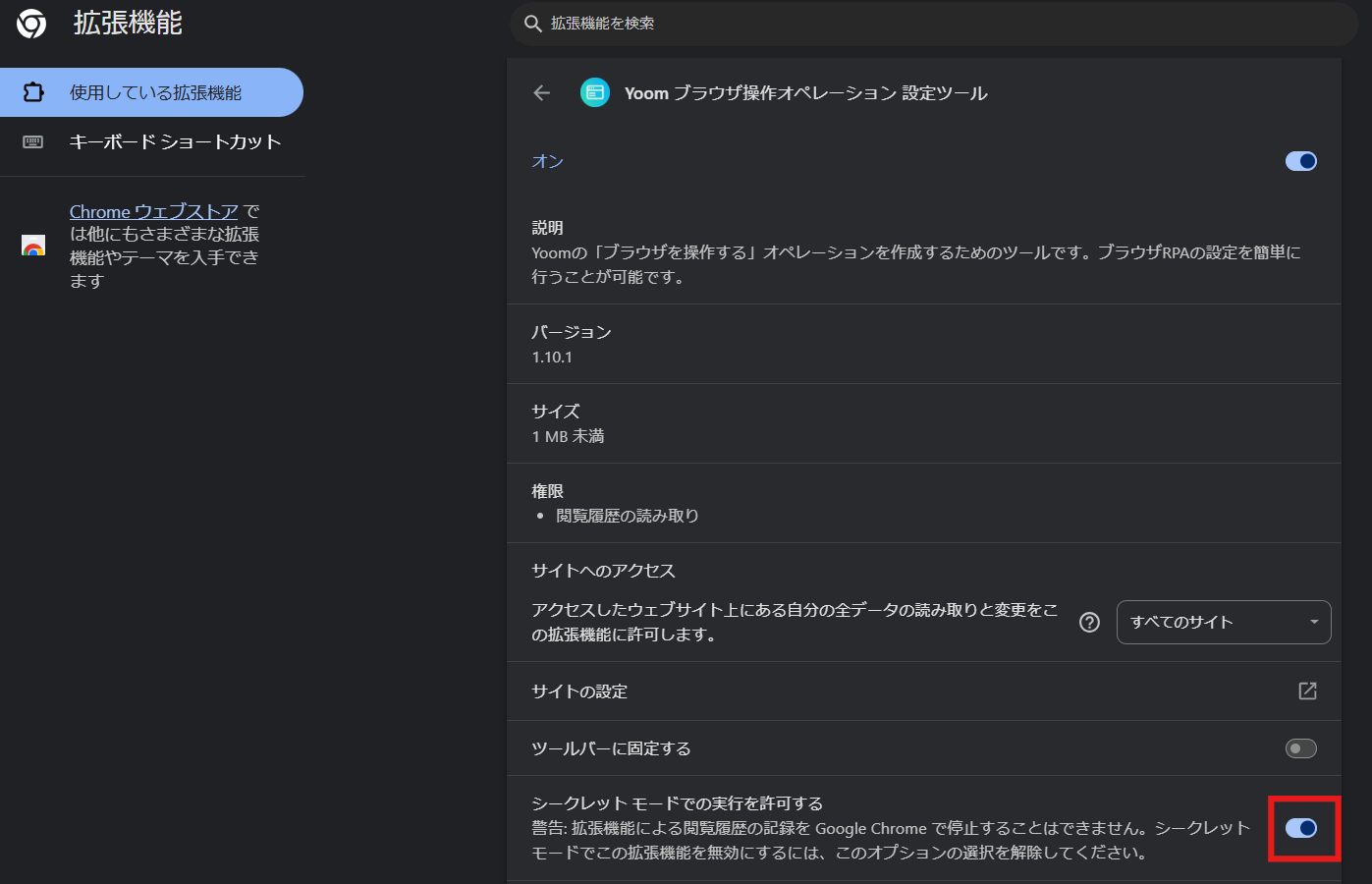Screen dimensions: 1372x884
Task: Disable シークレット モードでの実行 toggle
Action: pos(1301,828)
